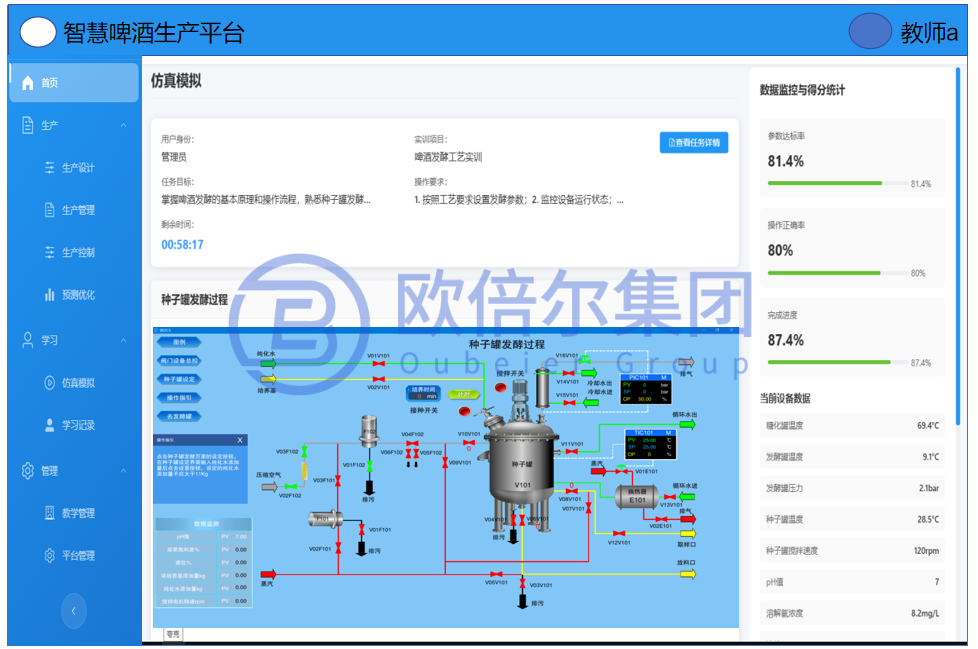
Task: Collapse the 管理 menu group
Action: [x=123, y=471]
